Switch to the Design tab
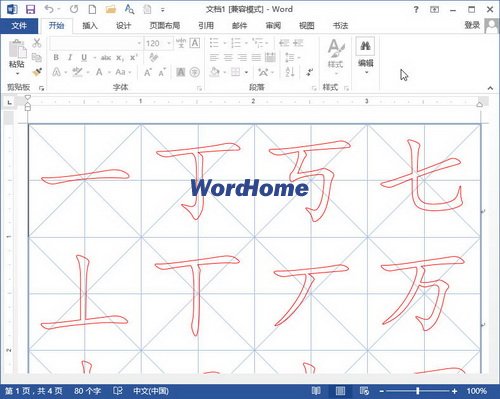Screen dimensions: 500x399 (123, 26)
